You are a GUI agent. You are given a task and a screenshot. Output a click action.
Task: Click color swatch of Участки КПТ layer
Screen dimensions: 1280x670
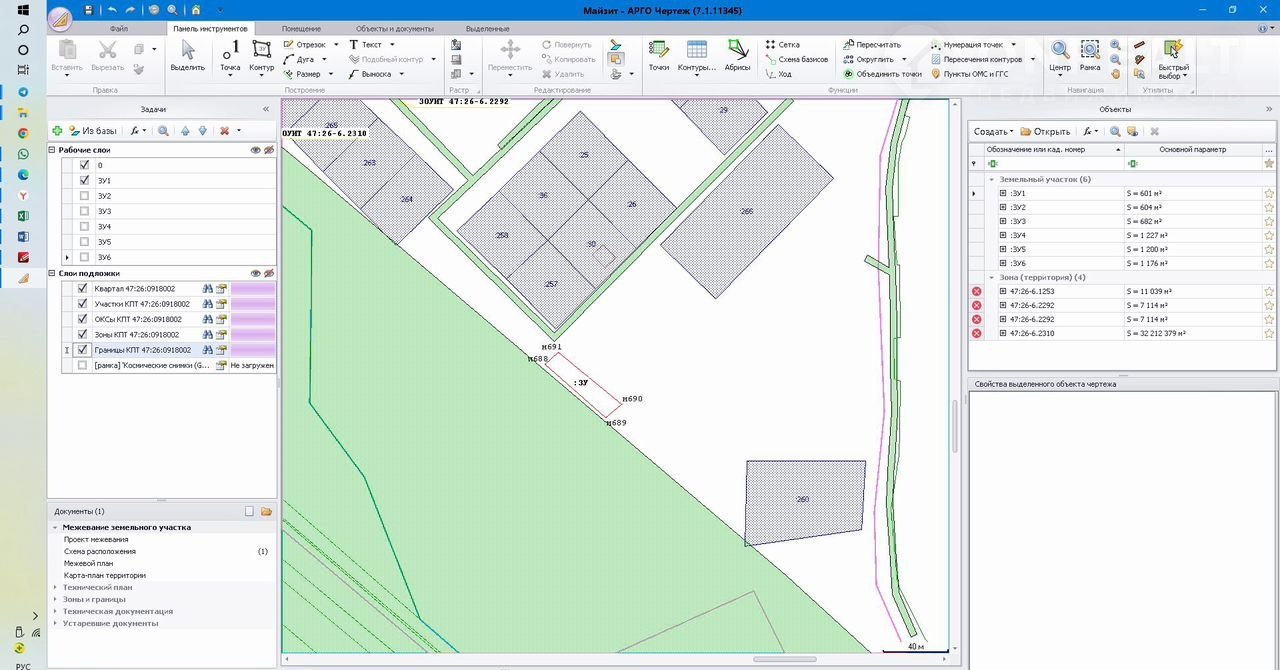pos(252,304)
